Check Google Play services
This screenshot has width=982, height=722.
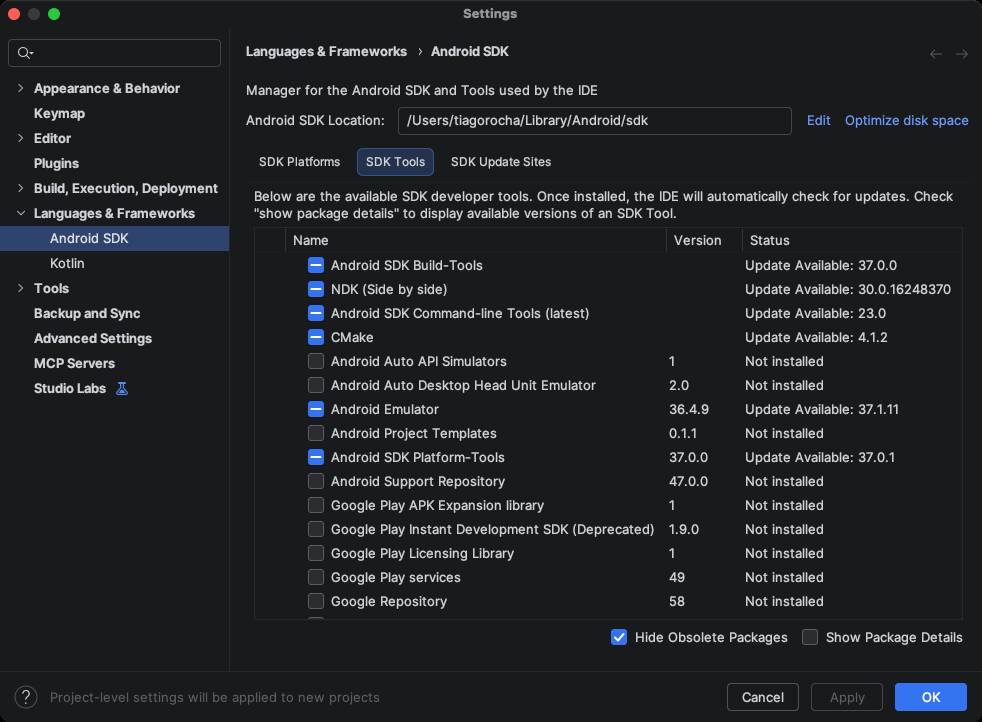316,577
